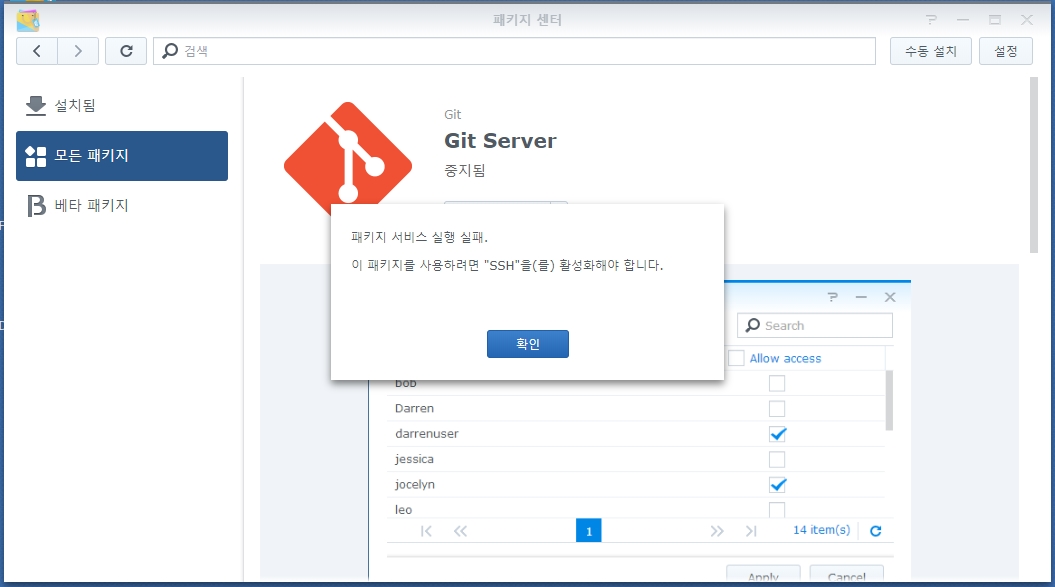
Task: Open 수동 설치 manual install
Action: (x=931, y=51)
